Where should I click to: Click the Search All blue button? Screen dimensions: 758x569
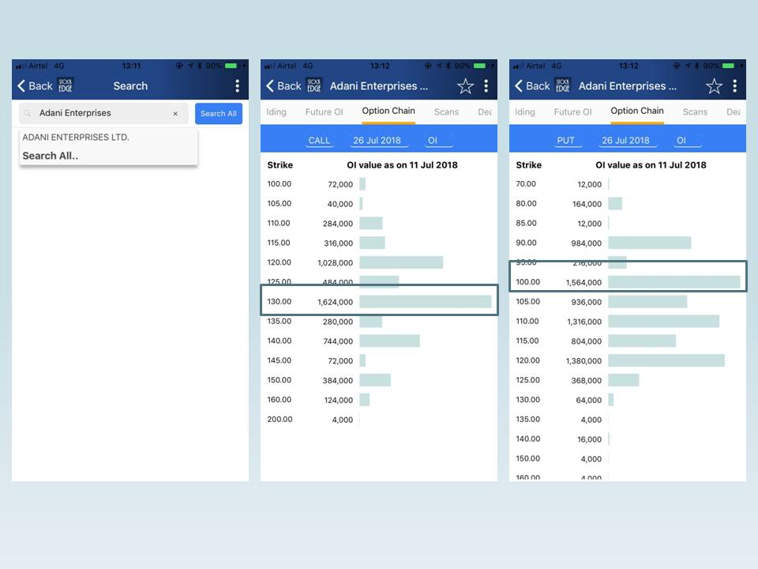pos(219,114)
